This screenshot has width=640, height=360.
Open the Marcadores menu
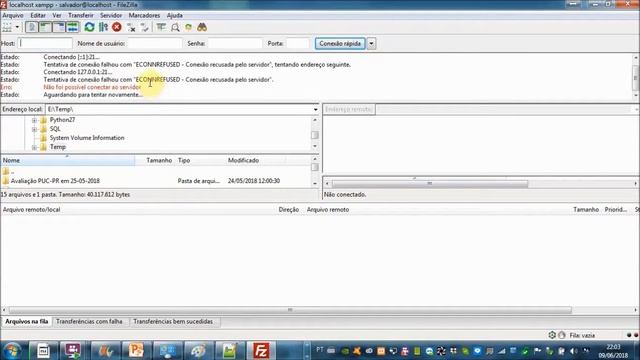pos(144,15)
